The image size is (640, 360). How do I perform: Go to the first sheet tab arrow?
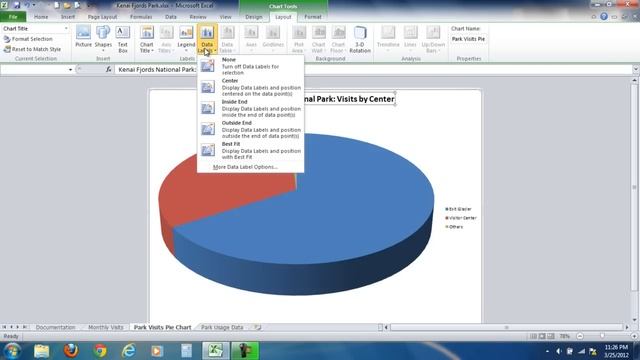4,327
